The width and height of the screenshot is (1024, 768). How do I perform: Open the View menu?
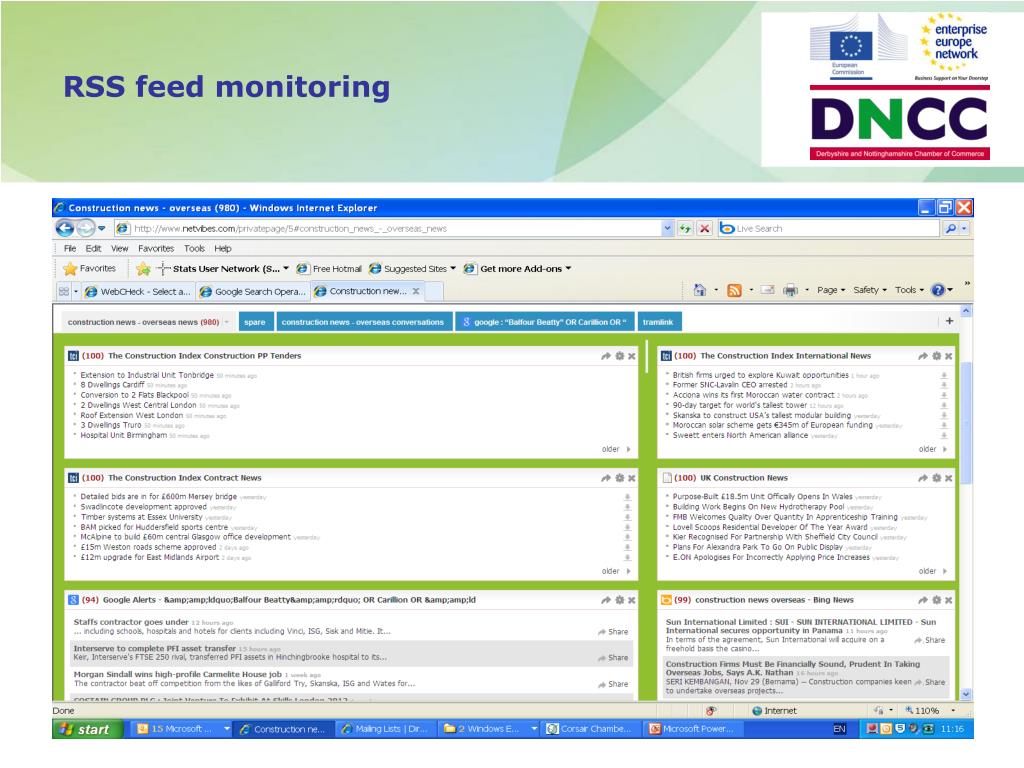pos(120,248)
